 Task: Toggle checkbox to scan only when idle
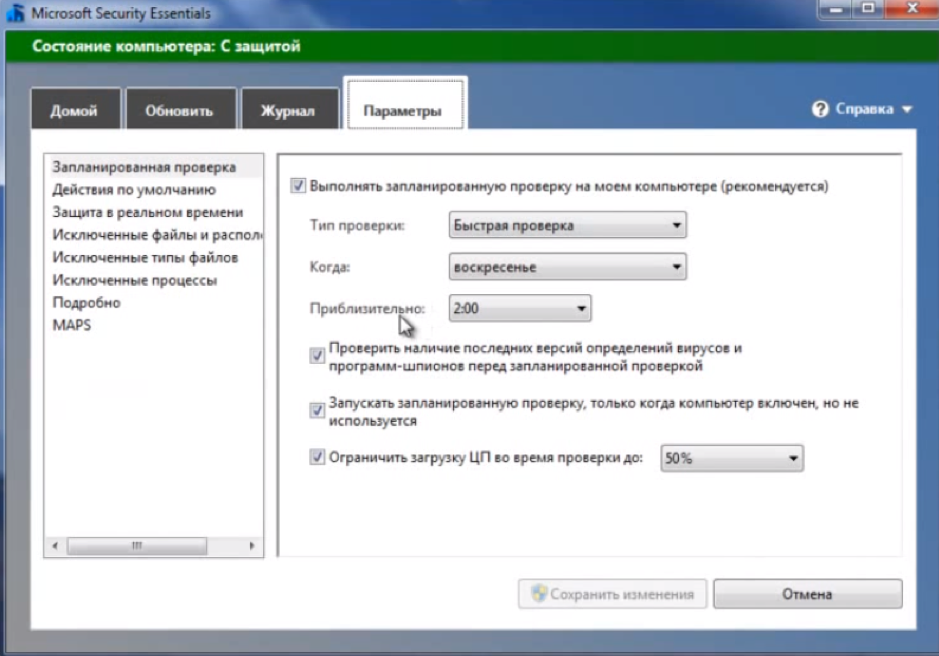point(317,410)
